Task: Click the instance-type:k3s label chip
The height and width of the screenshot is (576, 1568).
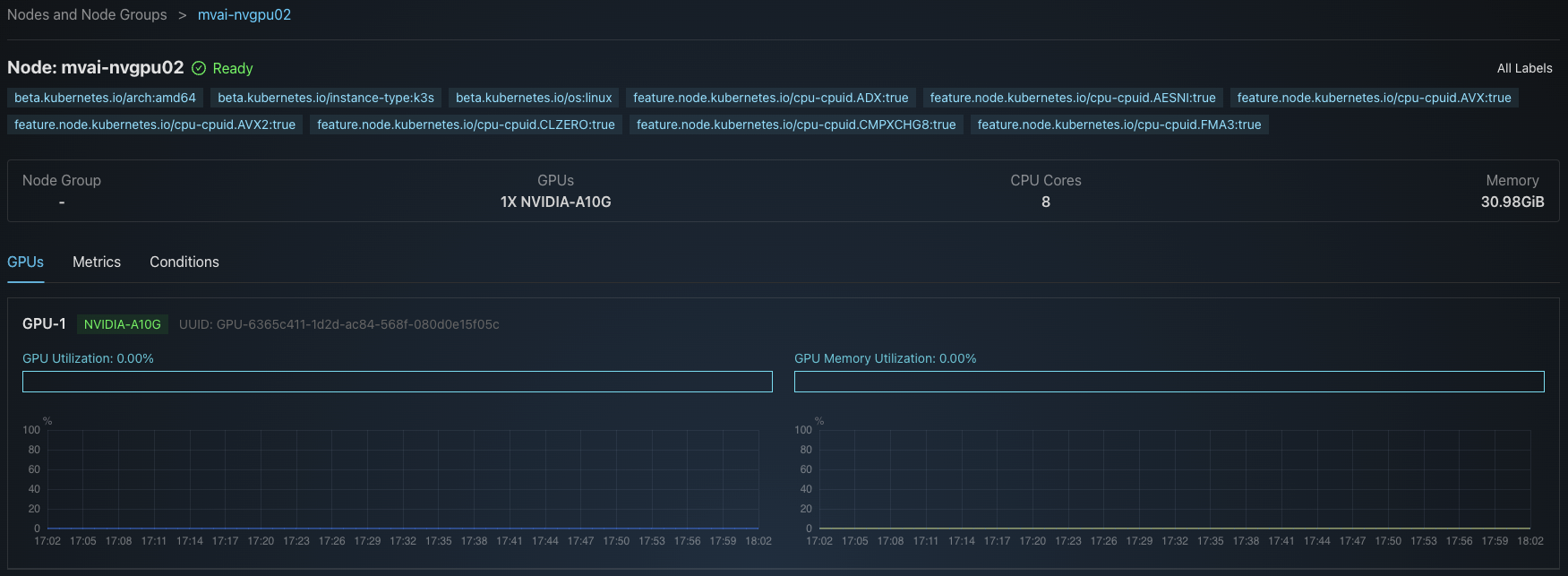Action: 326,98
